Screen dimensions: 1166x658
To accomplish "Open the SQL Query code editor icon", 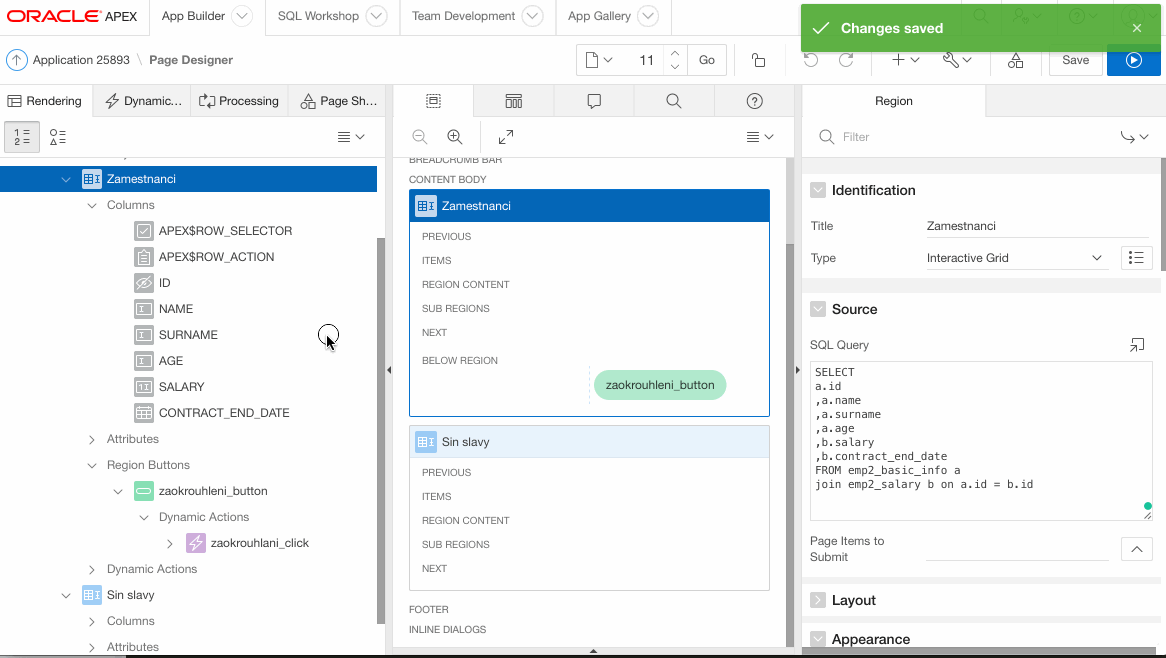I will (1137, 345).
